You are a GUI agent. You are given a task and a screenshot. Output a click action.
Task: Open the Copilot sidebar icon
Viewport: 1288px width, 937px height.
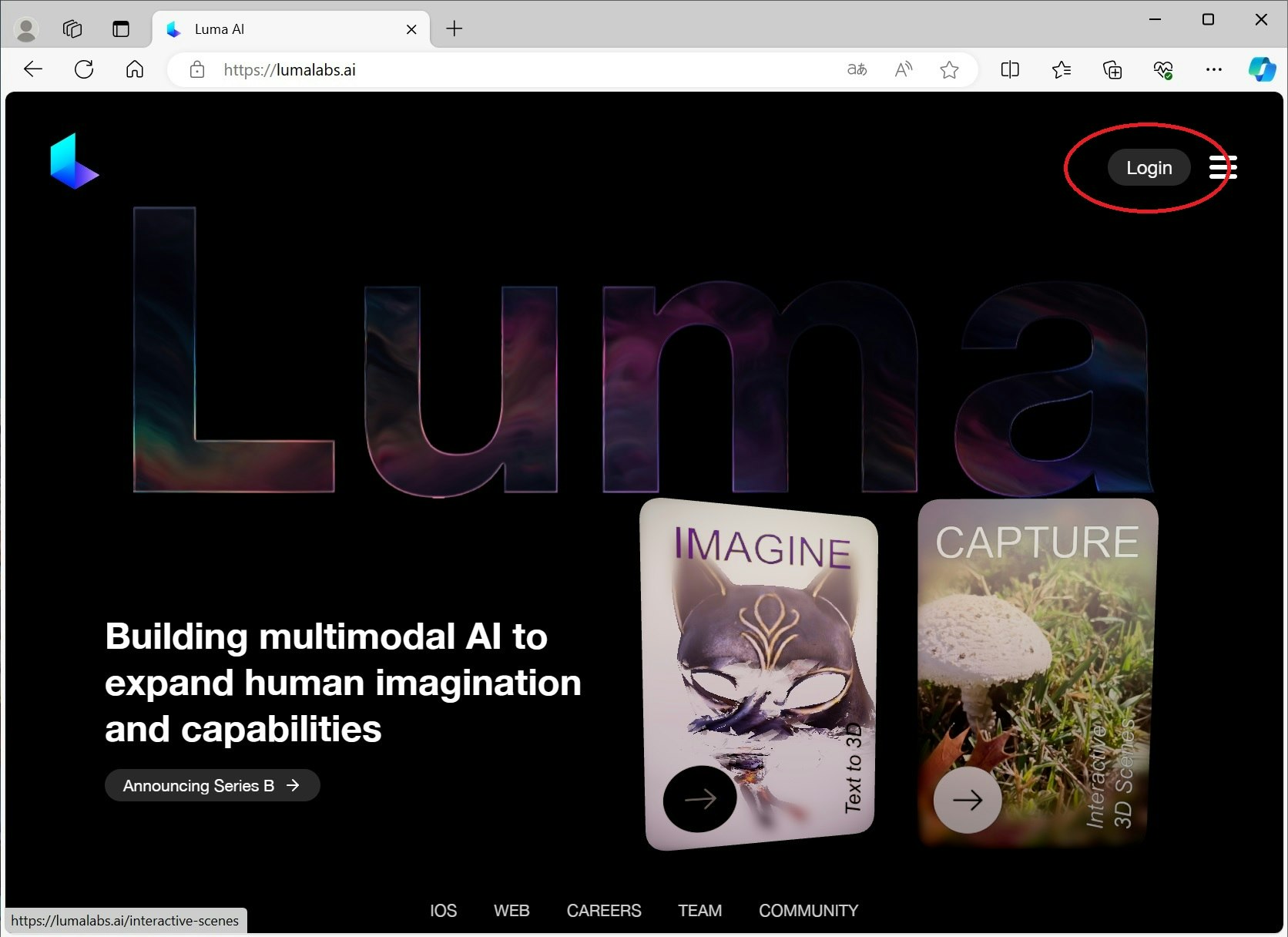tap(1262, 69)
